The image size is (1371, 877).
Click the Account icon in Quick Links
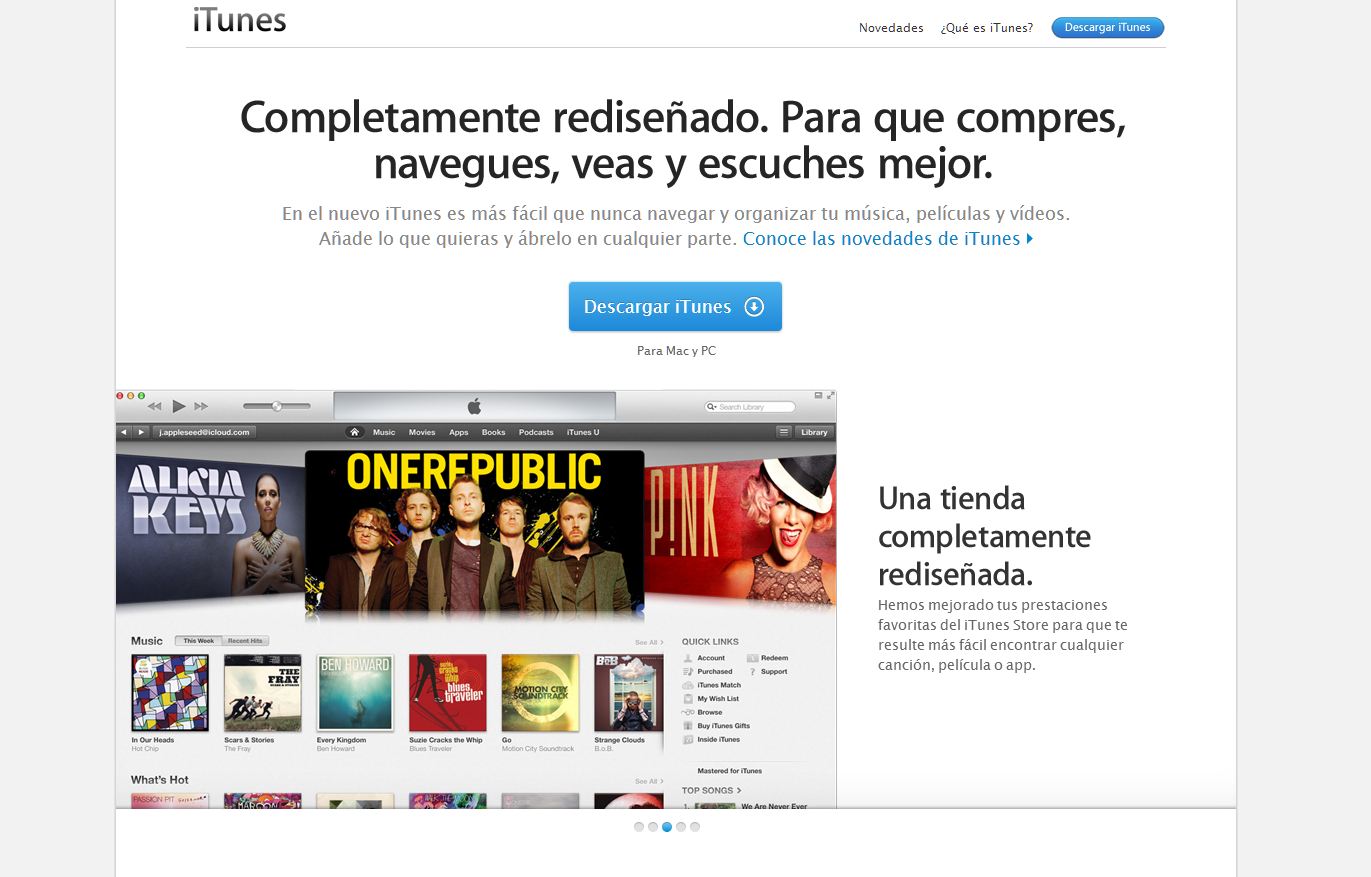(x=688, y=658)
